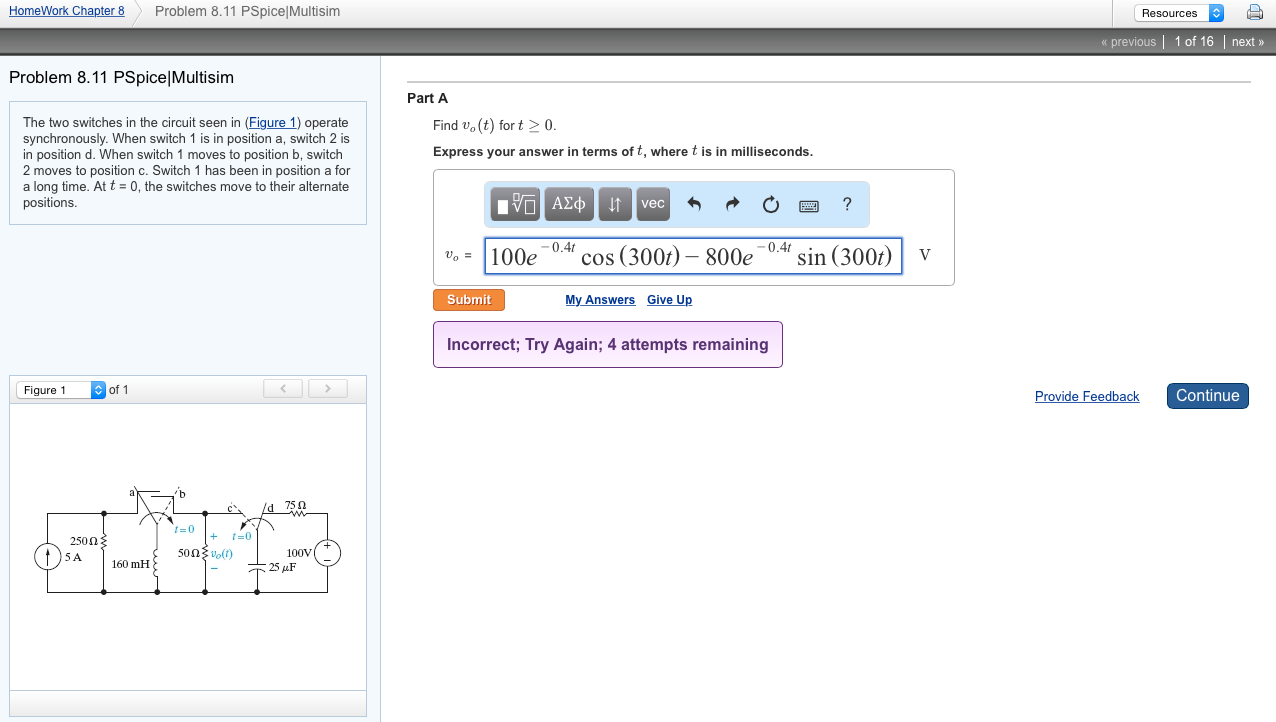
Task: Click the reset circular arrow icon
Action: tap(770, 205)
